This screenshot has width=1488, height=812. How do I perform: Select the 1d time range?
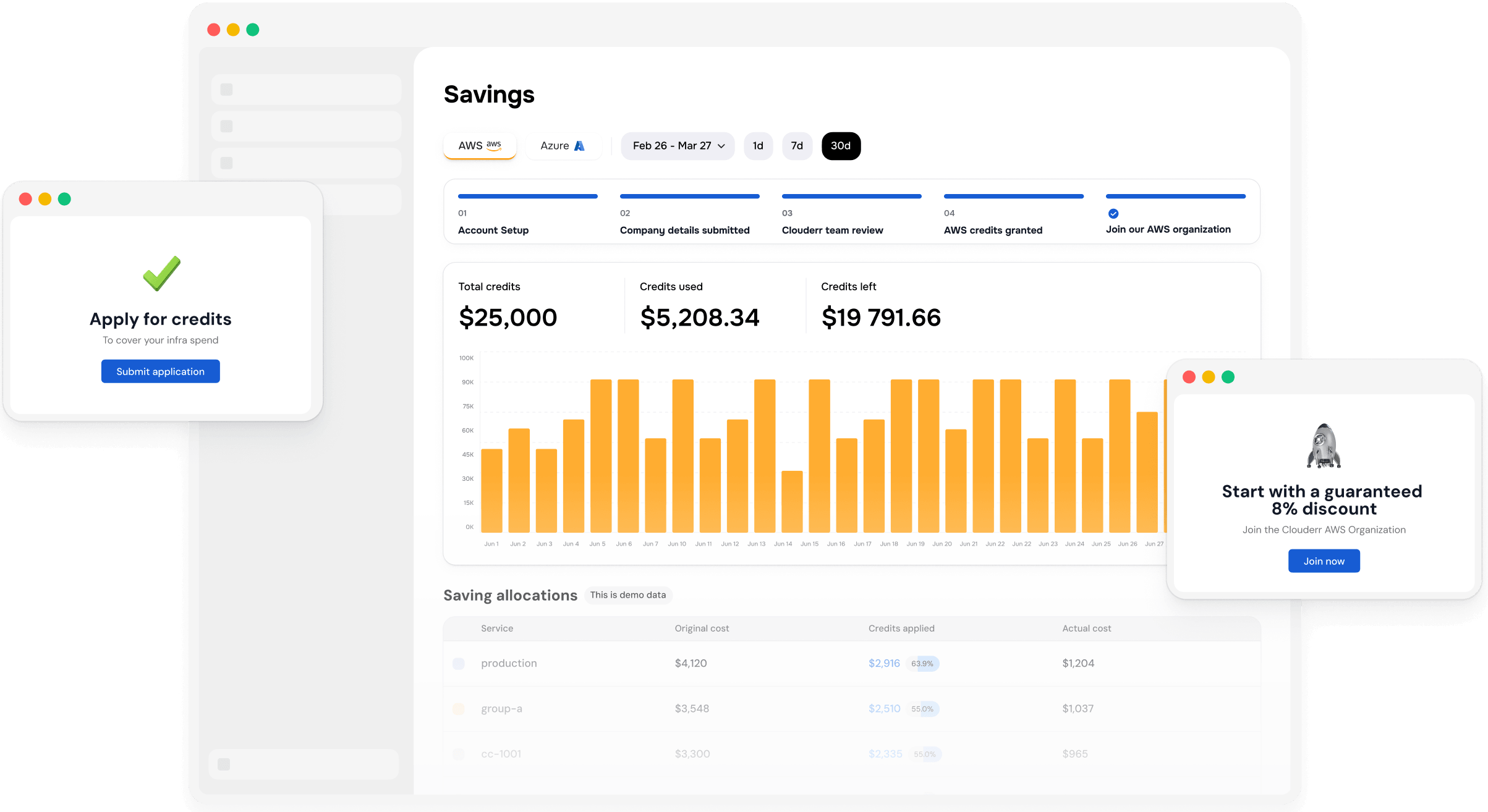point(758,146)
